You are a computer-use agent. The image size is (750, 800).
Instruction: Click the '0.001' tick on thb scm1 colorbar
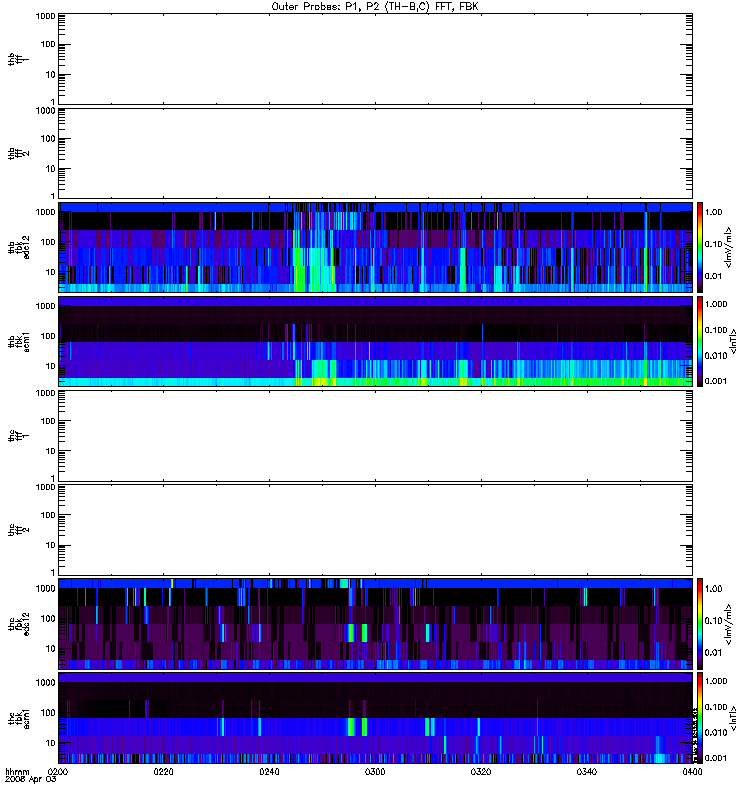pos(716,381)
